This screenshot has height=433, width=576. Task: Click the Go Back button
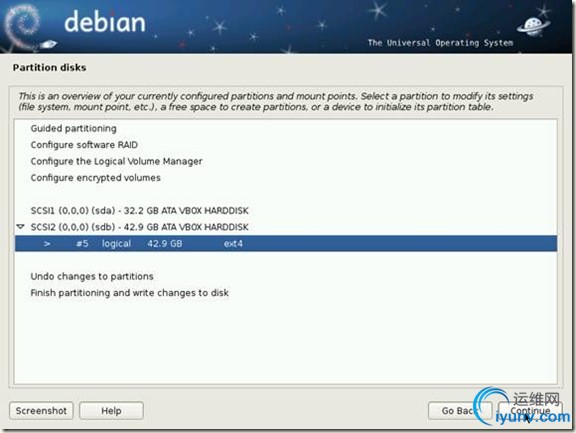(460, 411)
